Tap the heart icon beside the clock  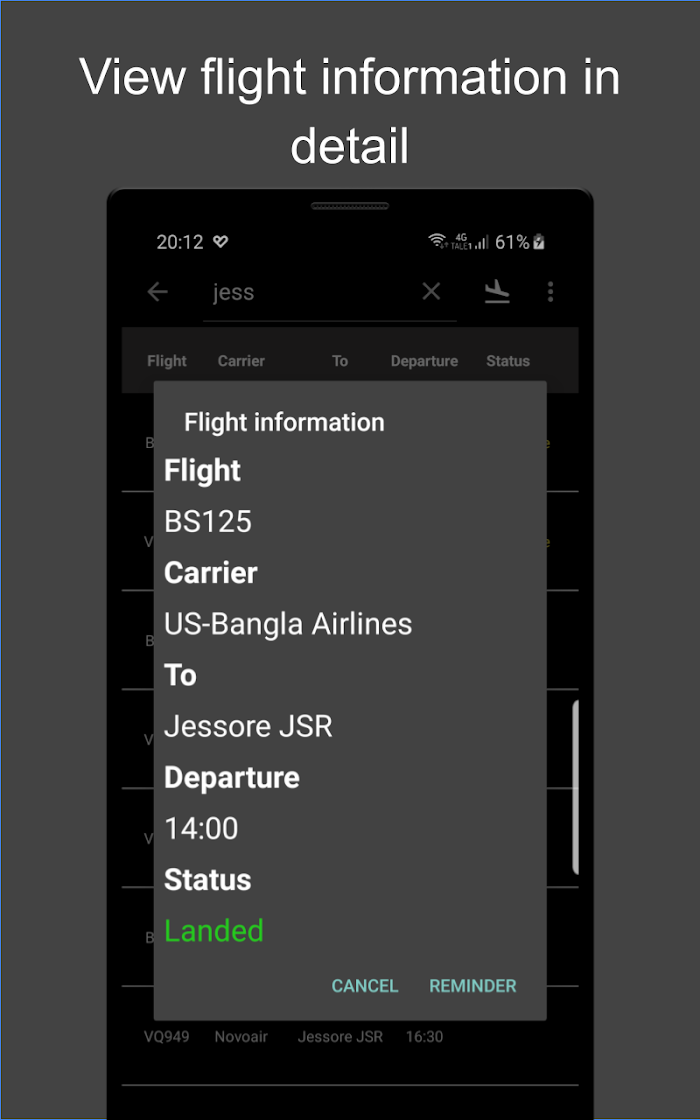[220, 242]
